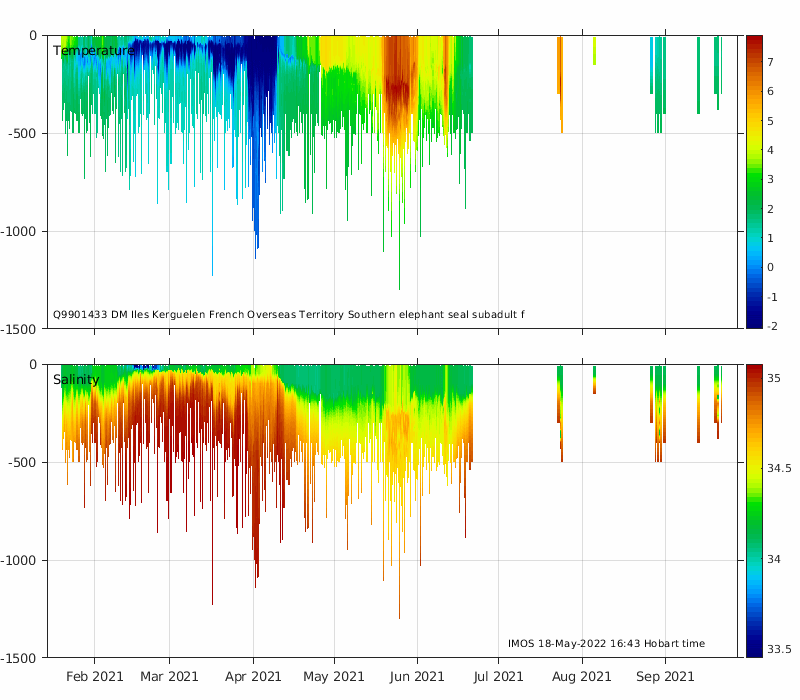Click the 0 depth label of salinity plot
This screenshot has width=800, height=700.
click(x=33, y=365)
